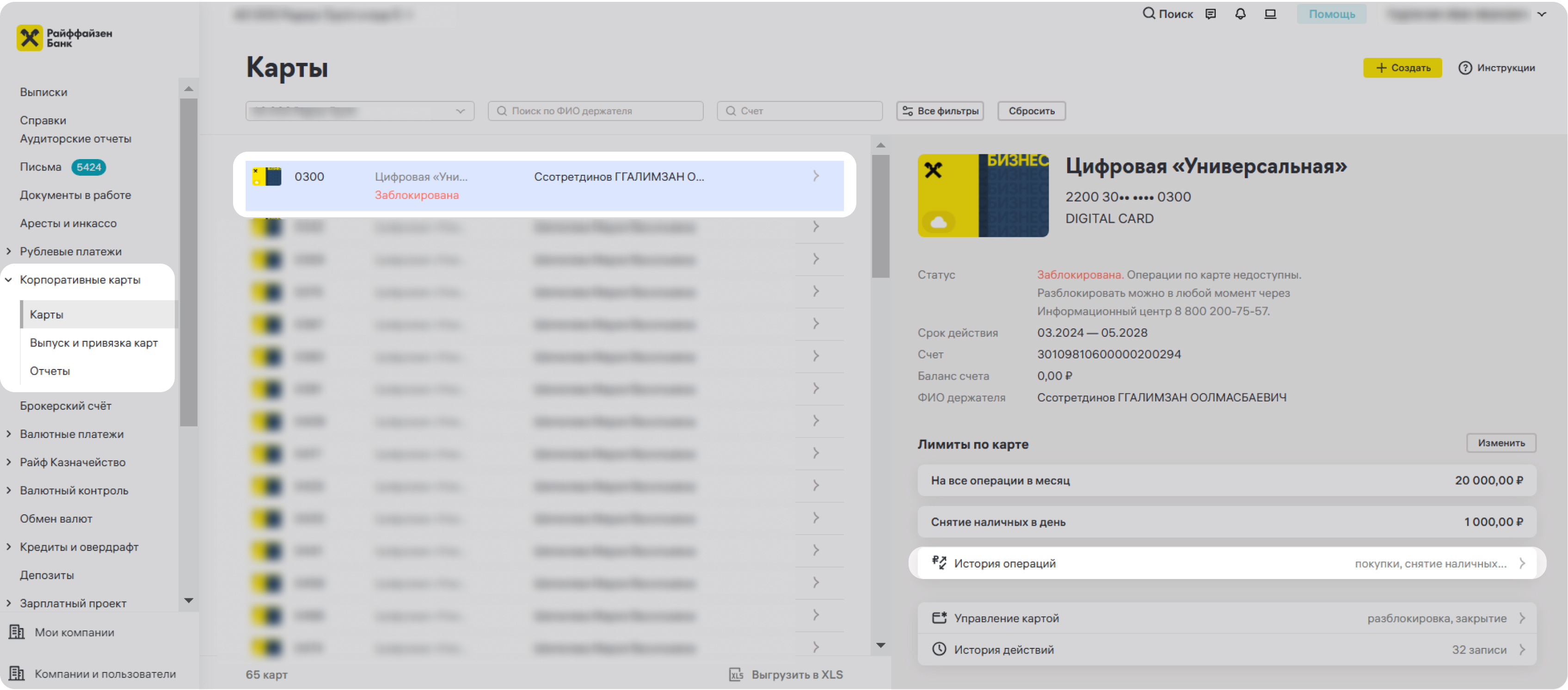The image size is (1568, 690).
Task: Open the search magnifier in the top bar
Action: [1148, 13]
